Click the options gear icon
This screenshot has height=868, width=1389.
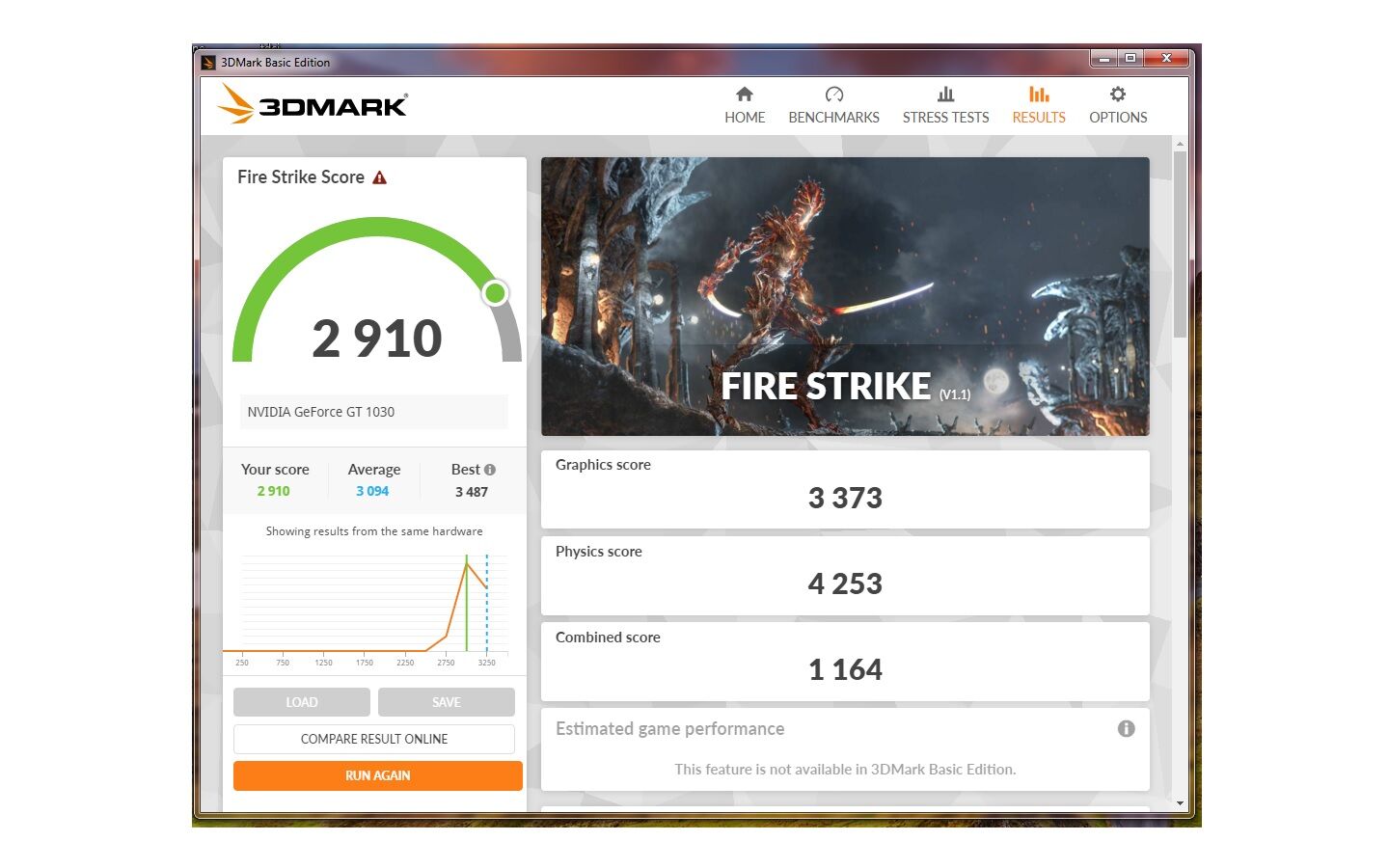(x=1118, y=94)
